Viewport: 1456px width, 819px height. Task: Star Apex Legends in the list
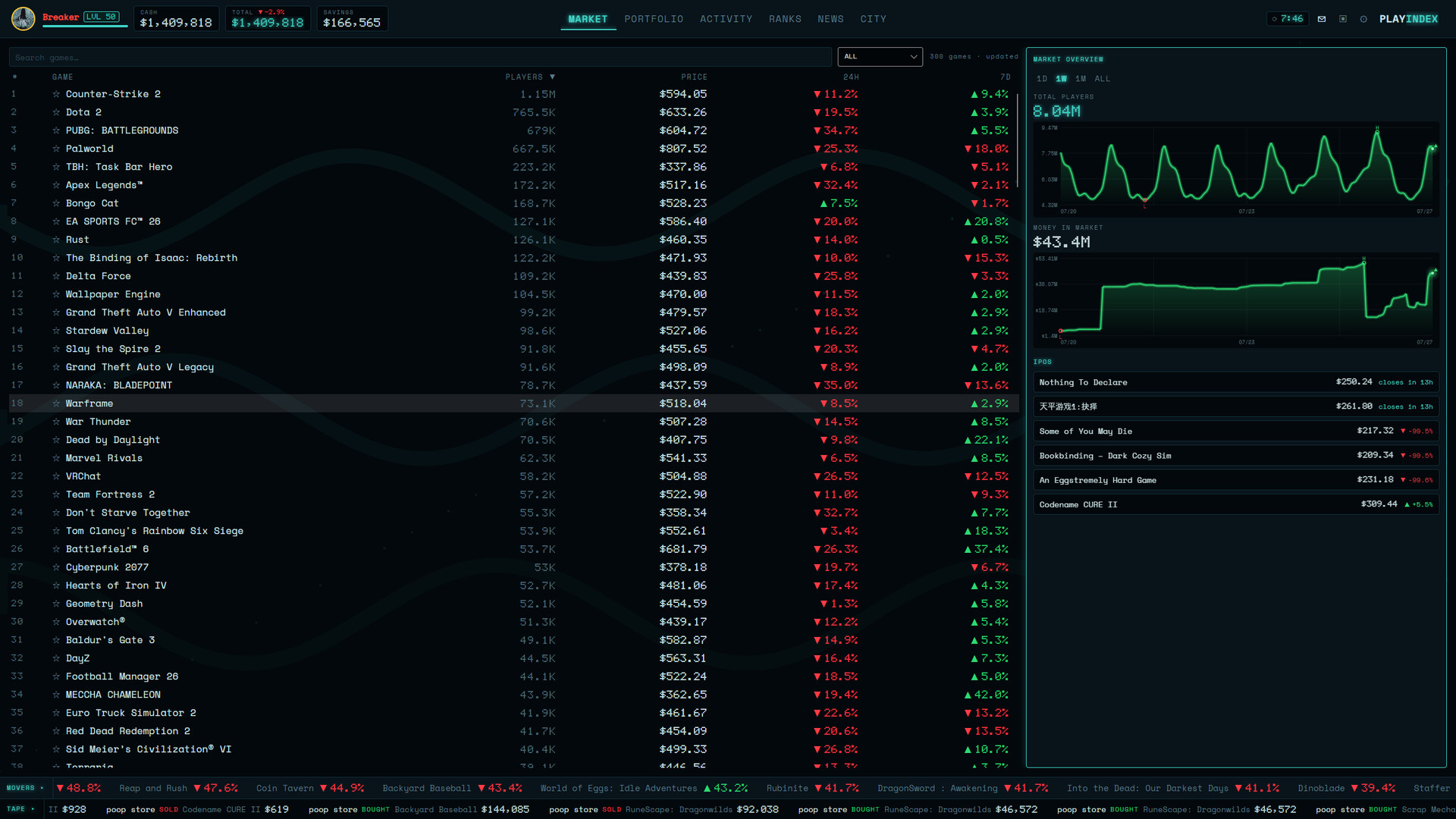tap(56, 185)
